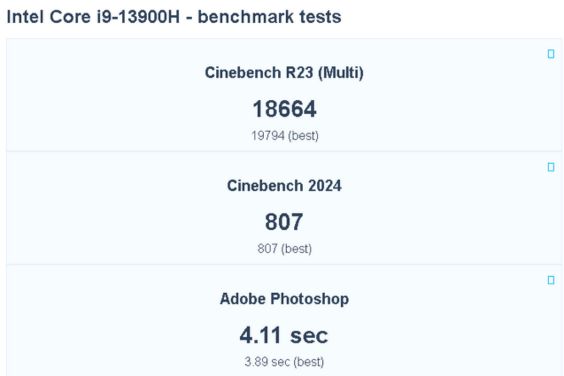Click the word 'Photoshop' in the third card
The height and width of the screenshot is (376, 564).
tap(310, 299)
